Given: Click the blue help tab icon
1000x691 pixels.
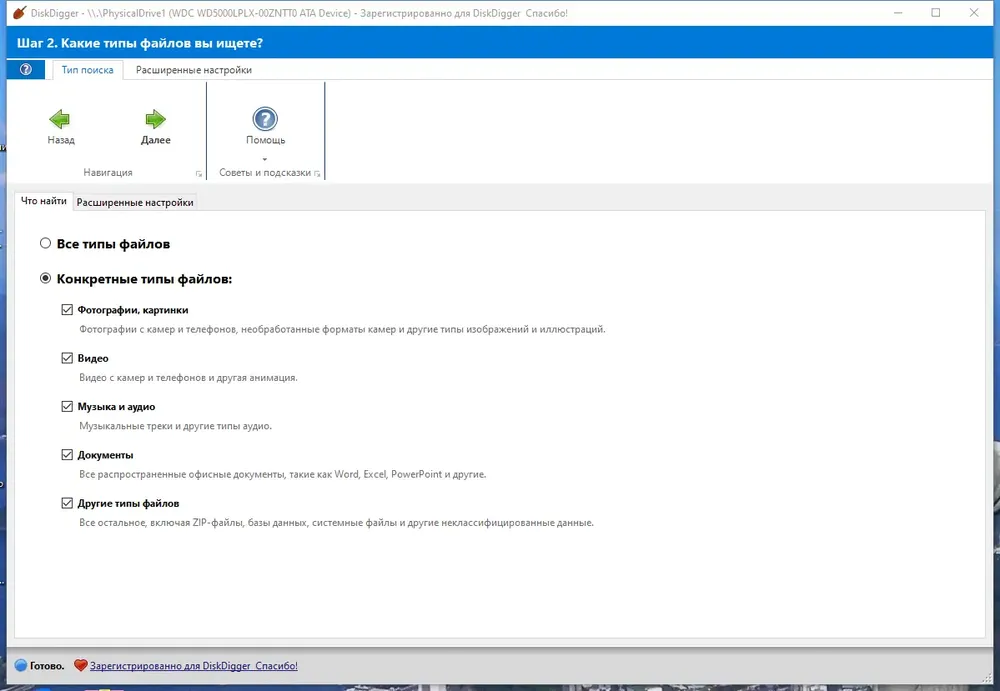Looking at the screenshot, I should [x=26, y=70].
